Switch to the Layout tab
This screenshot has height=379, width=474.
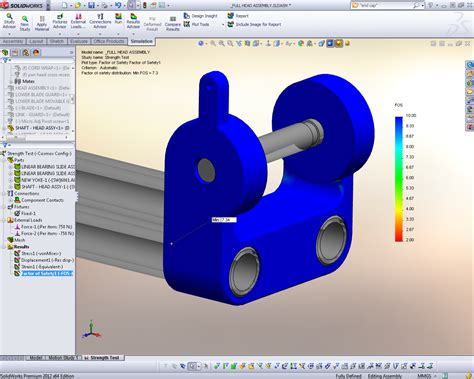pos(36,41)
